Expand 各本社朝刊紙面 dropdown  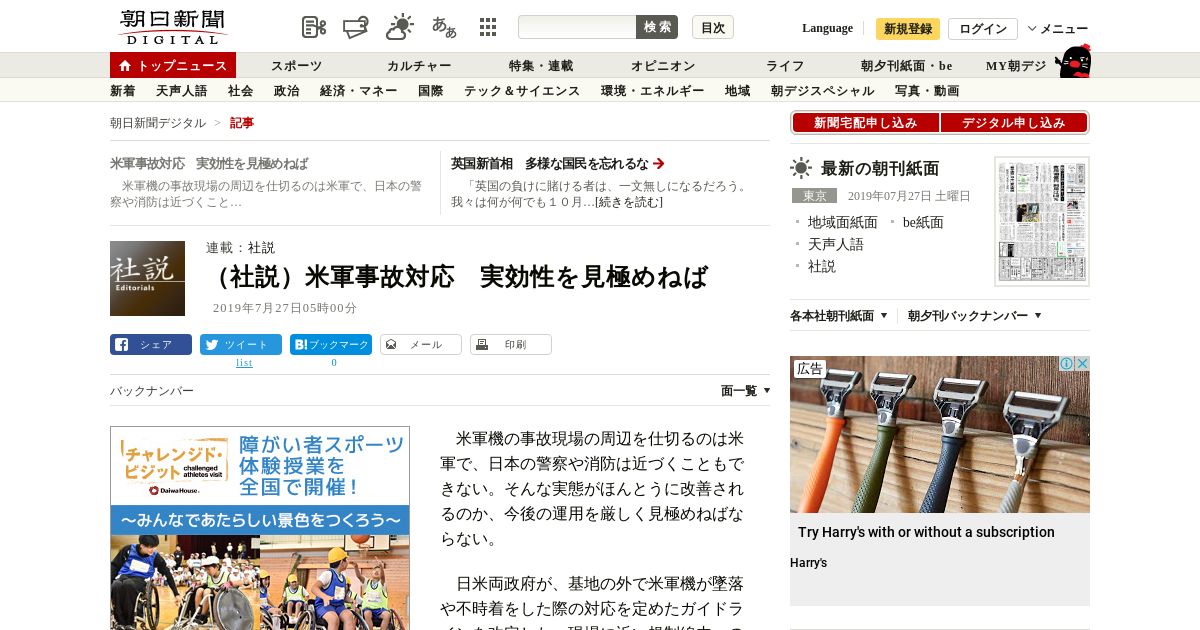click(839, 316)
